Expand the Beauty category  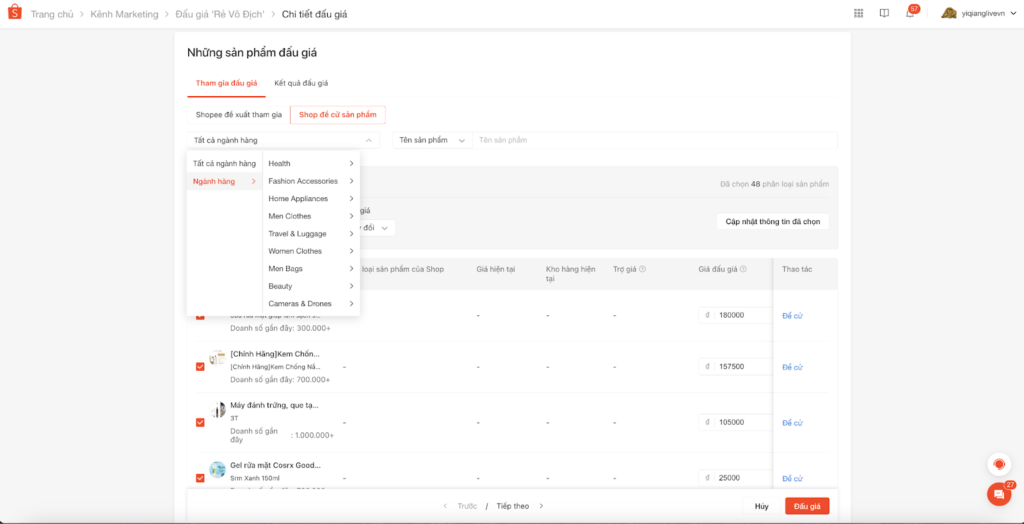click(311, 286)
